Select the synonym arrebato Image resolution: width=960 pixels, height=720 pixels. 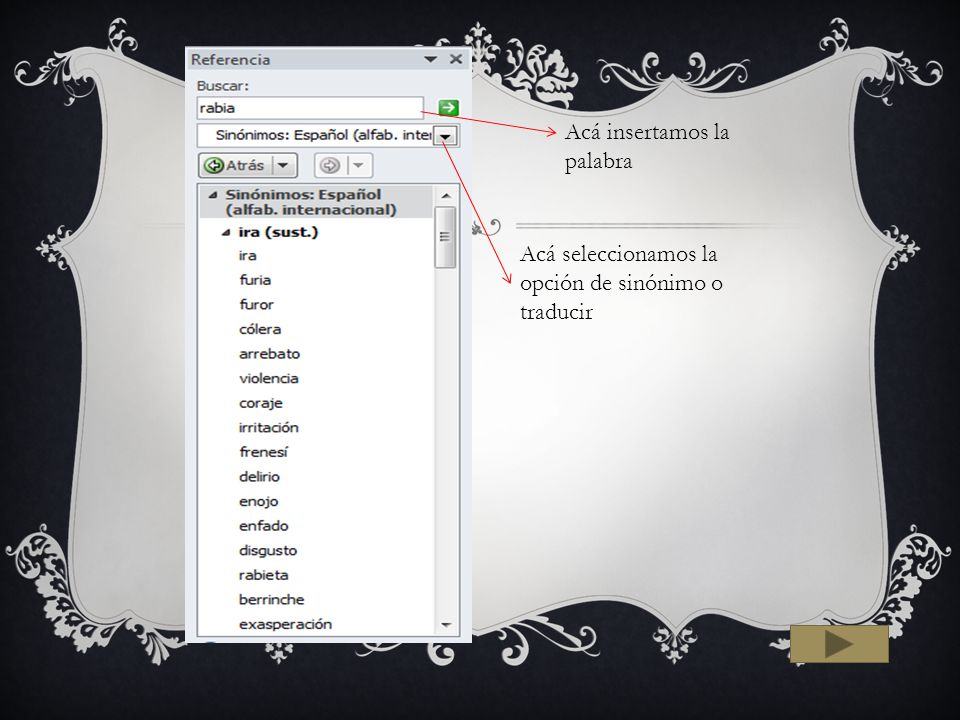pos(269,354)
